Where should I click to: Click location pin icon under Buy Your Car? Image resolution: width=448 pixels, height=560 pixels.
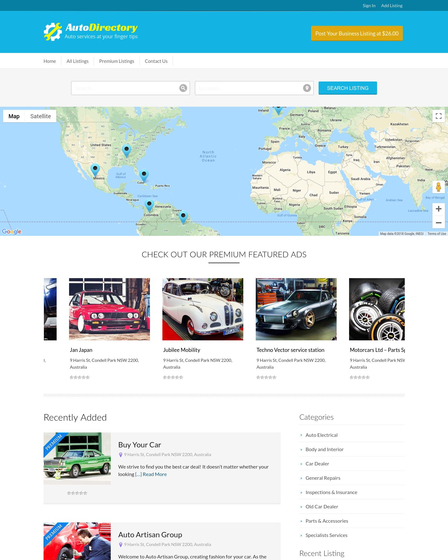coord(121,455)
